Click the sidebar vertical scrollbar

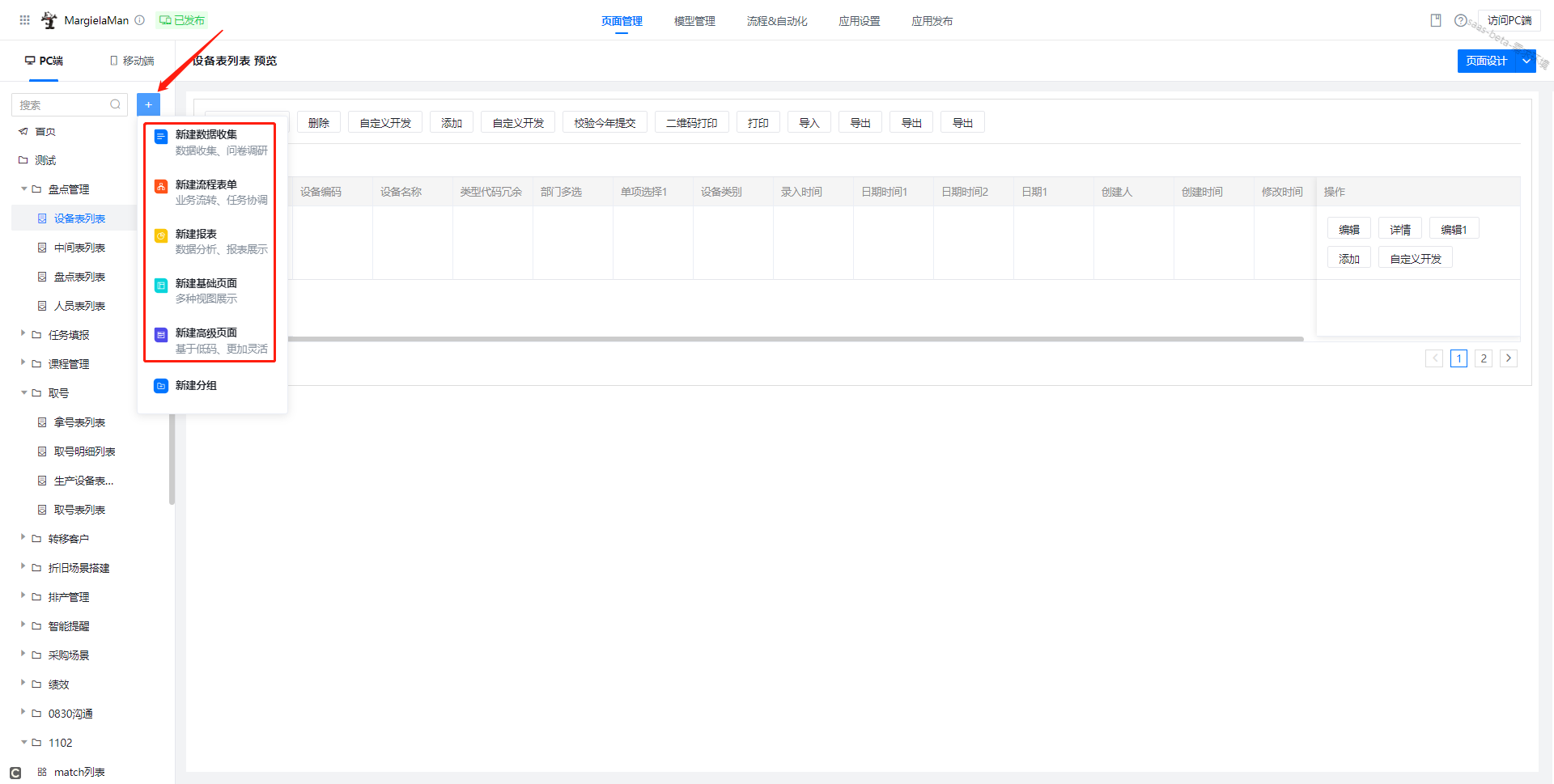click(x=172, y=459)
